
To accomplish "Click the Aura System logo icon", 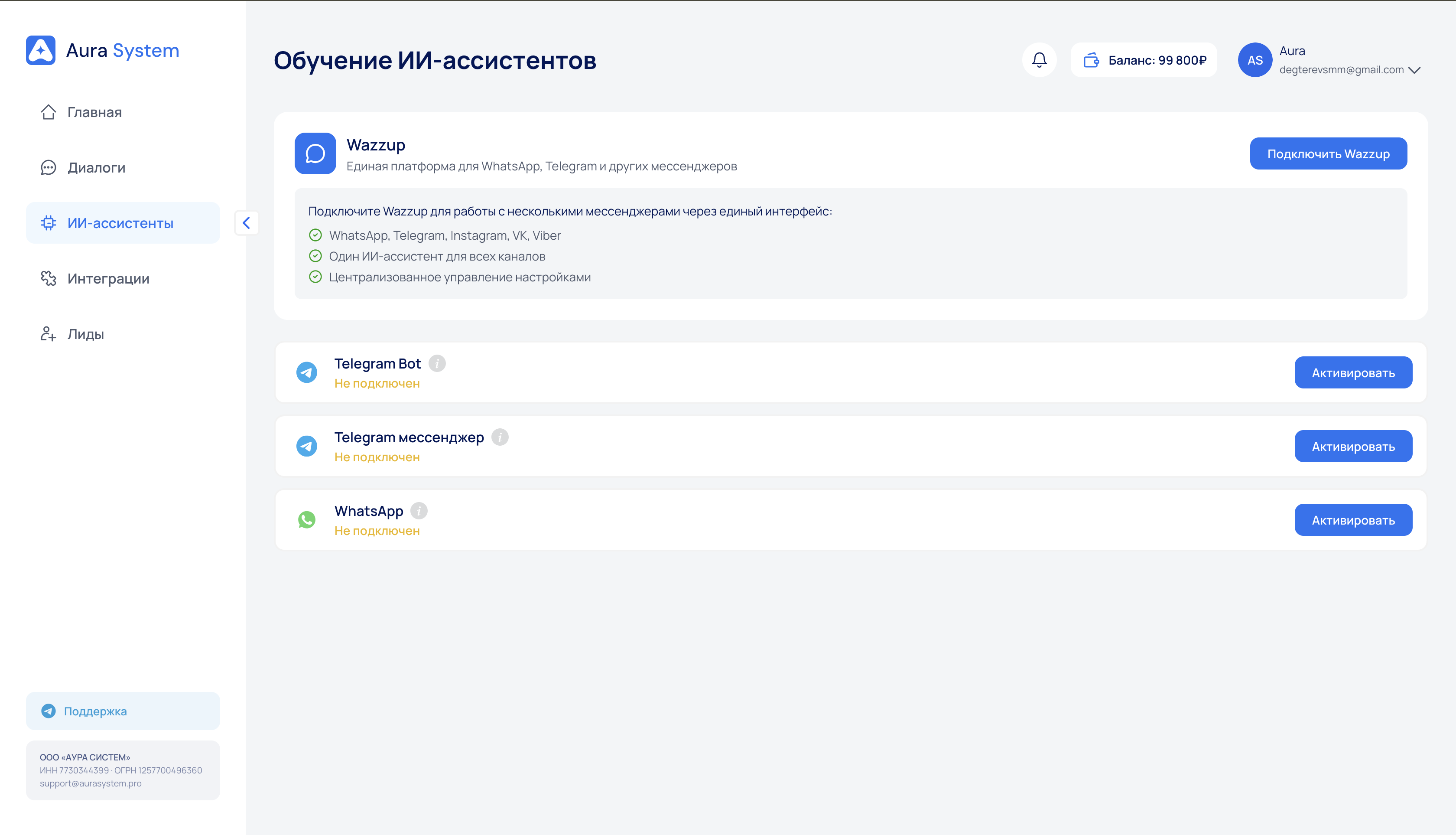I will point(41,50).
